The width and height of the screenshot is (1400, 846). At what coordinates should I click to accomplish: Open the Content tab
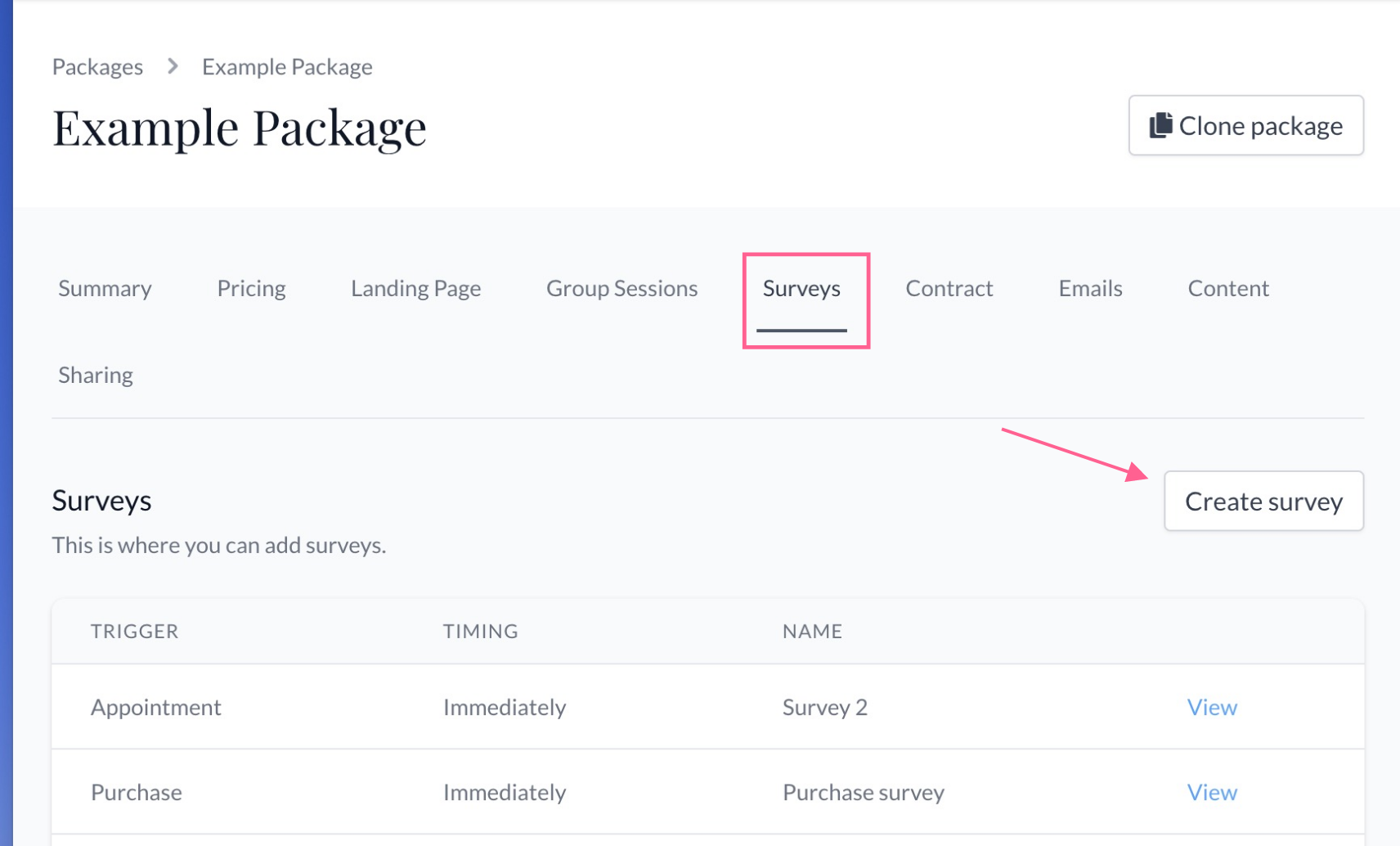click(x=1228, y=288)
